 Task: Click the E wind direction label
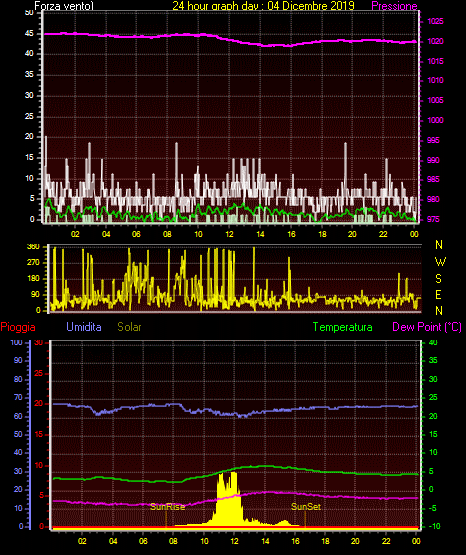438,295
